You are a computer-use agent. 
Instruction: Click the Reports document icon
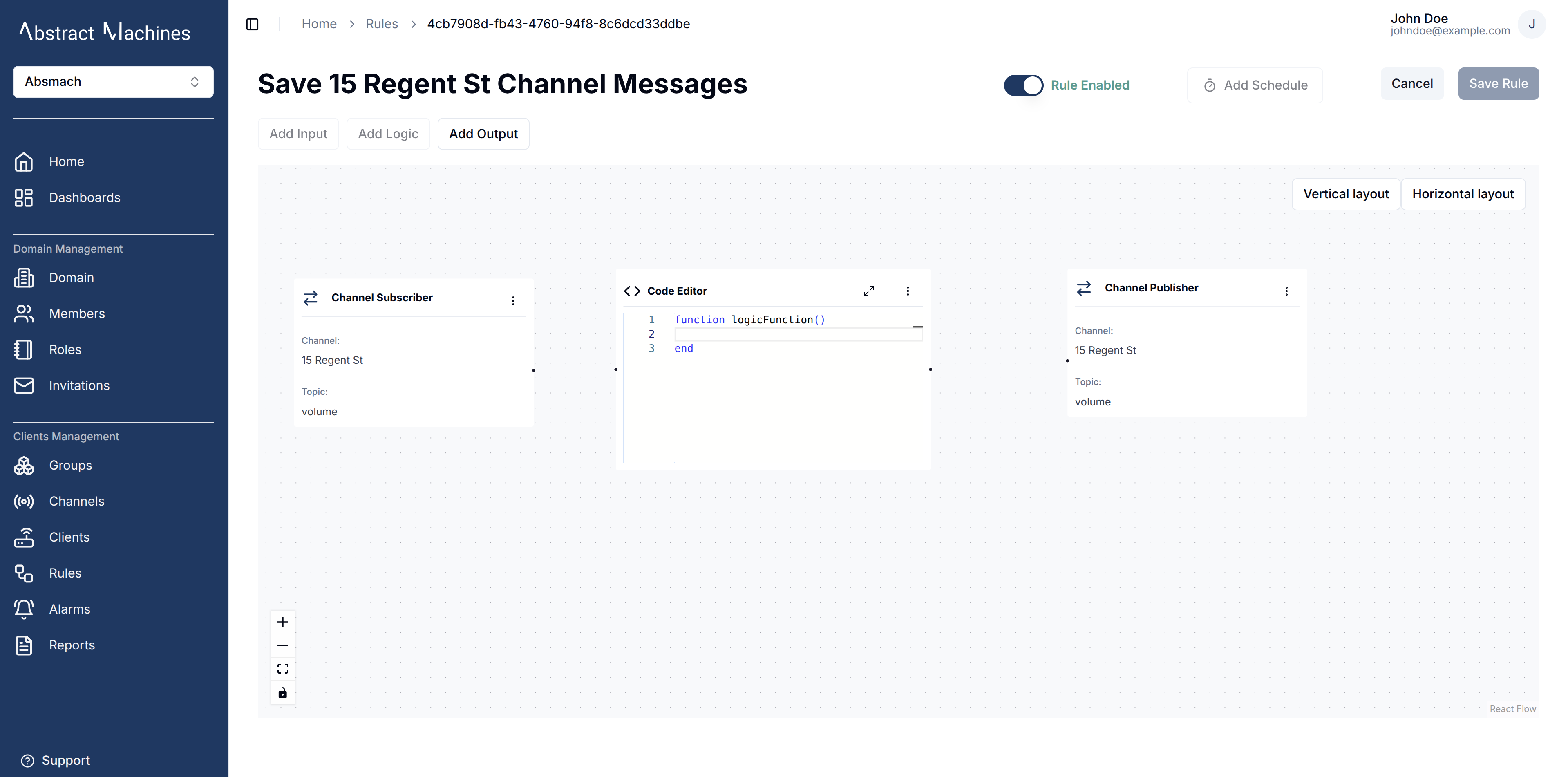[24, 645]
